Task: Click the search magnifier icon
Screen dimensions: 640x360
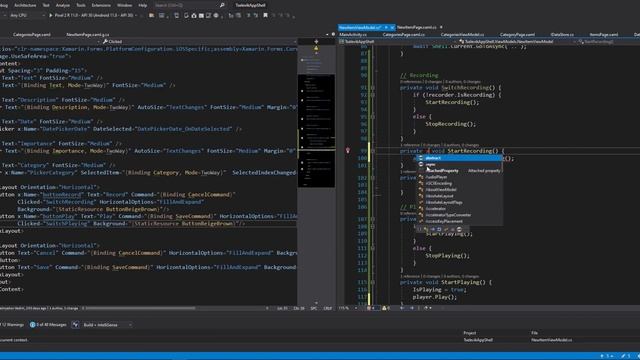Action: click(222, 5)
